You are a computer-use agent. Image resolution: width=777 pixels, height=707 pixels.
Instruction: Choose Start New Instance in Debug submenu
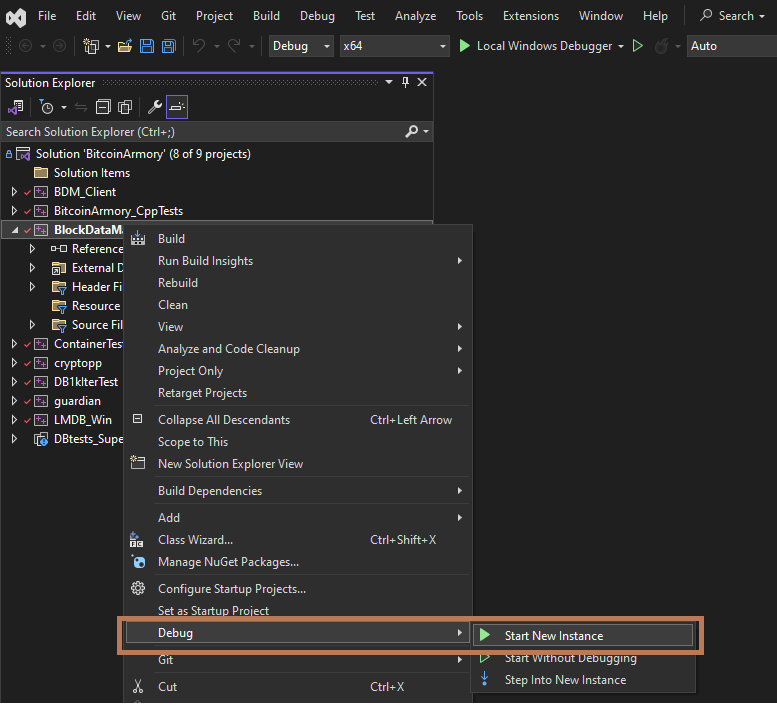(x=583, y=636)
